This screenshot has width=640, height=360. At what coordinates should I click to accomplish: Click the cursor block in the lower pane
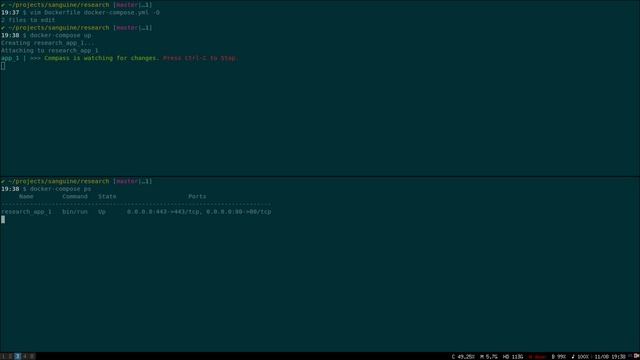(3, 220)
